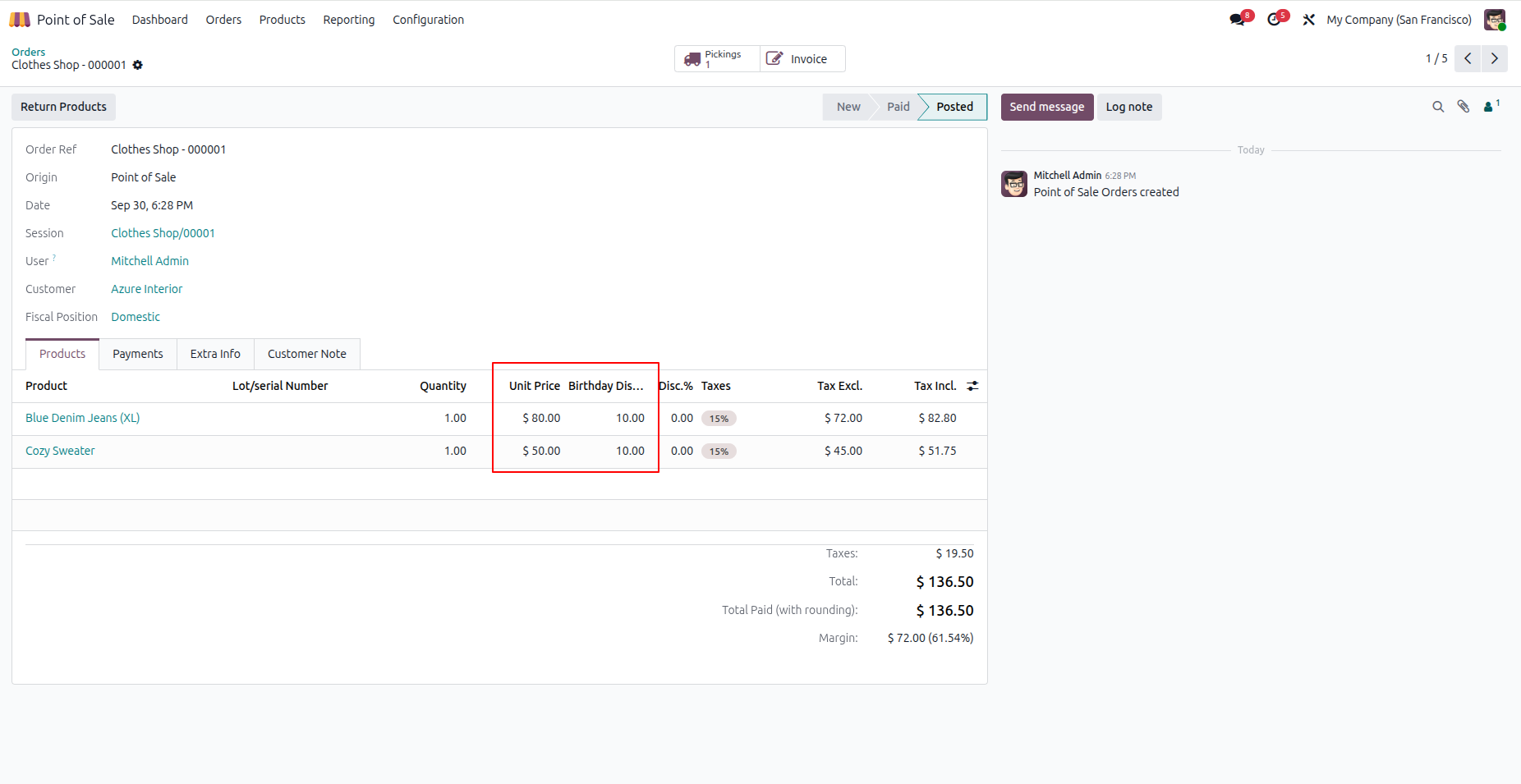Click the attachments paperclip icon

pos(1464,107)
